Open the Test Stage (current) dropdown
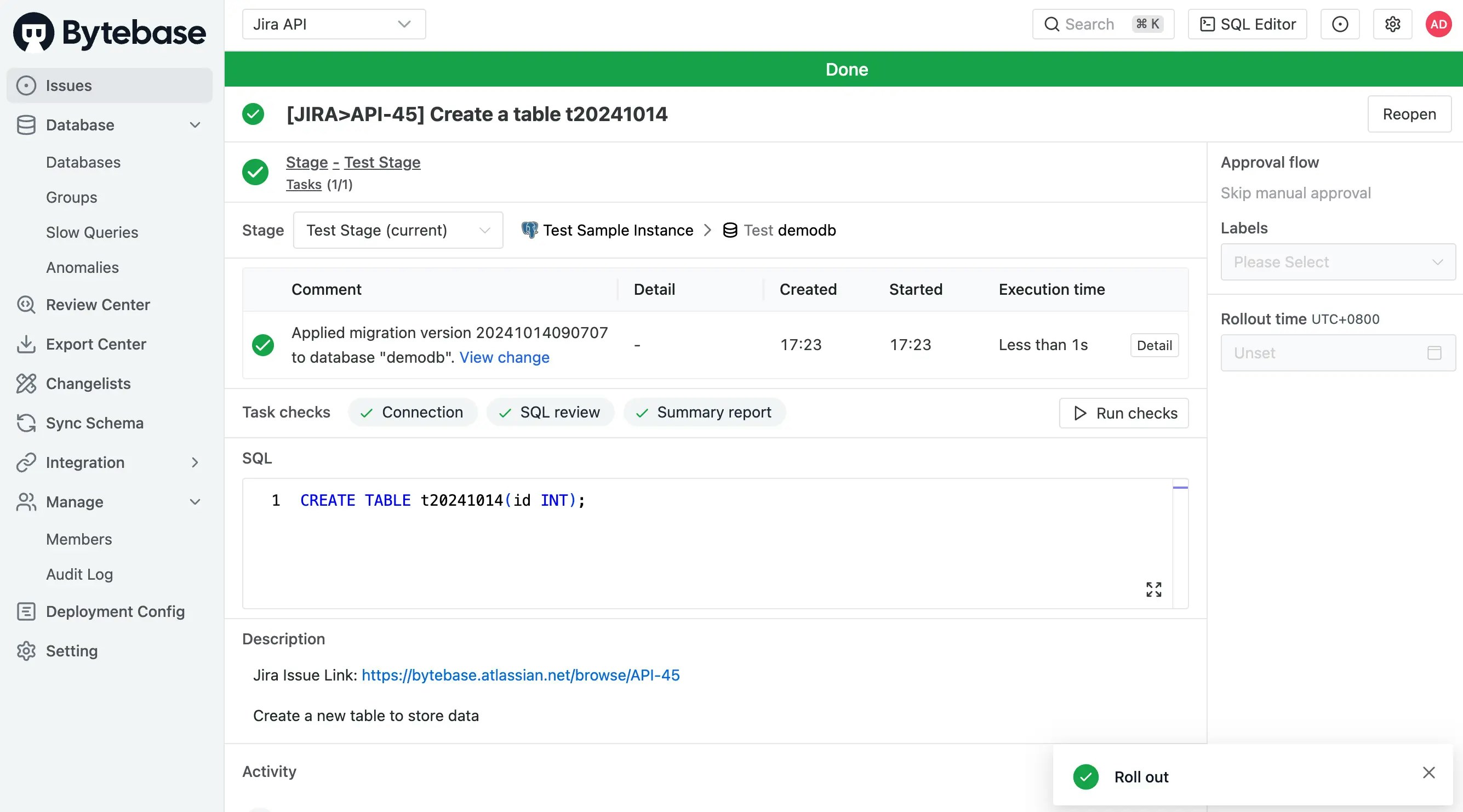Viewport: 1463px width, 812px height. pyautogui.click(x=398, y=230)
